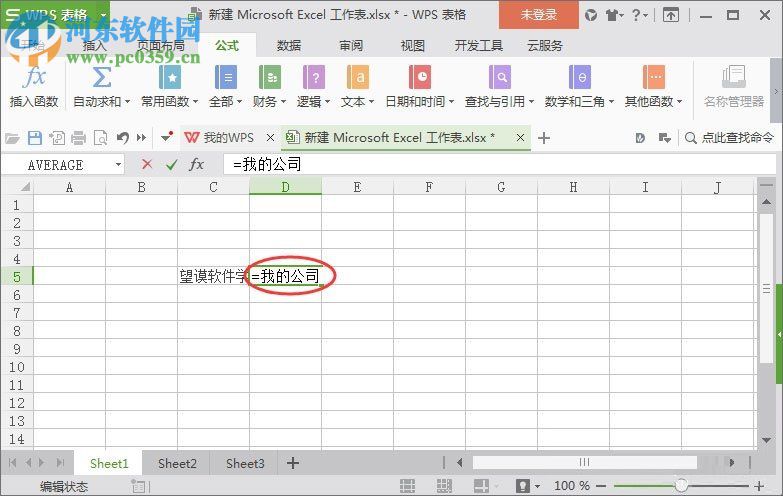Open the 数据 (Data) ribbon tab

click(289, 46)
